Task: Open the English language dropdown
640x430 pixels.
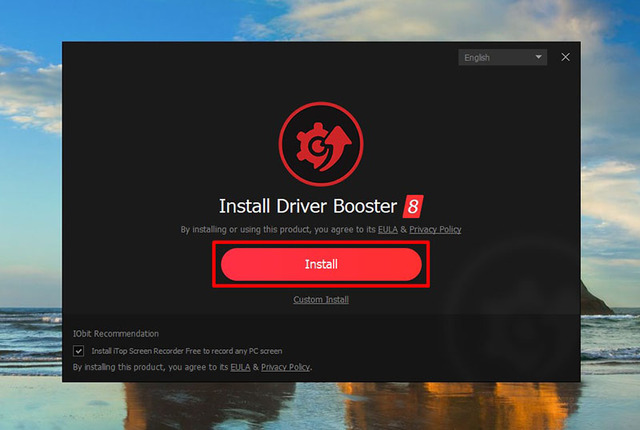Action: pos(502,58)
